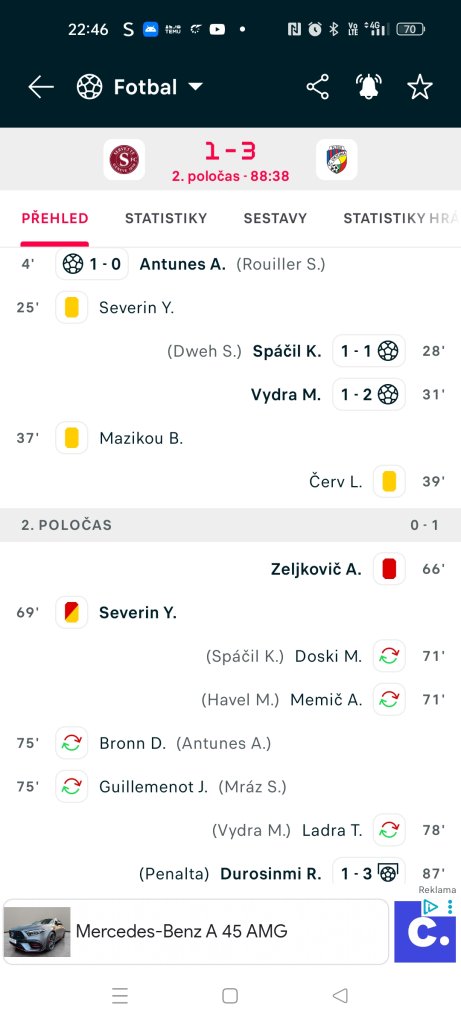The image size is (461, 1024).
Task: Open the Plzeň away team logo
Action: pyautogui.click(x=337, y=159)
